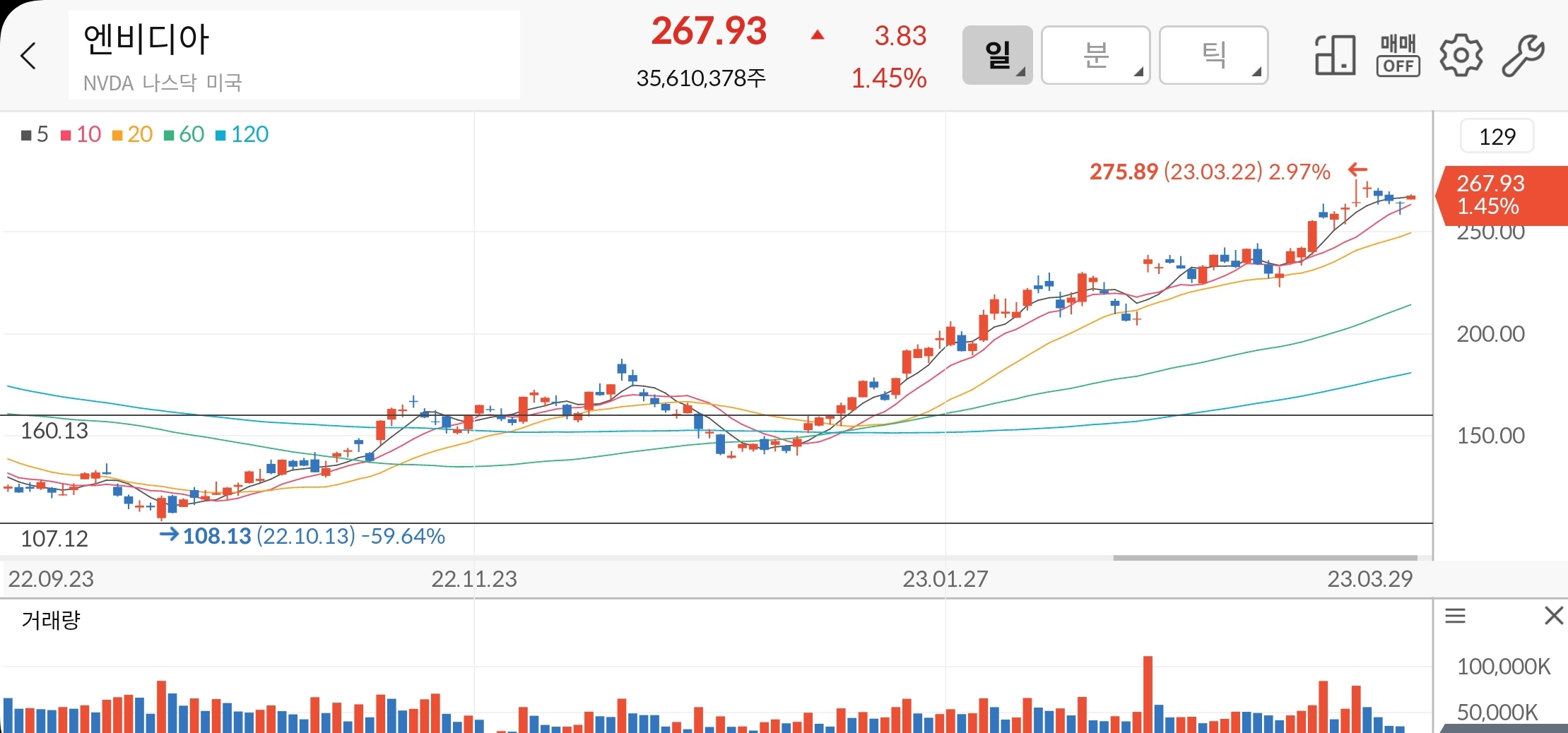1568x733 pixels.
Task: Click the 엔비디아 stock name field
Action: point(294,55)
